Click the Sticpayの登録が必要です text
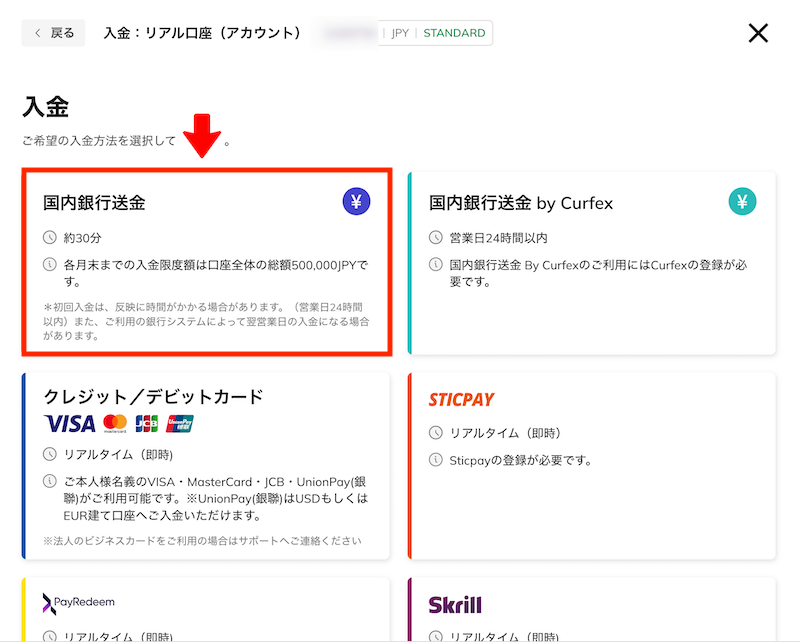800x642 pixels. [520, 460]
